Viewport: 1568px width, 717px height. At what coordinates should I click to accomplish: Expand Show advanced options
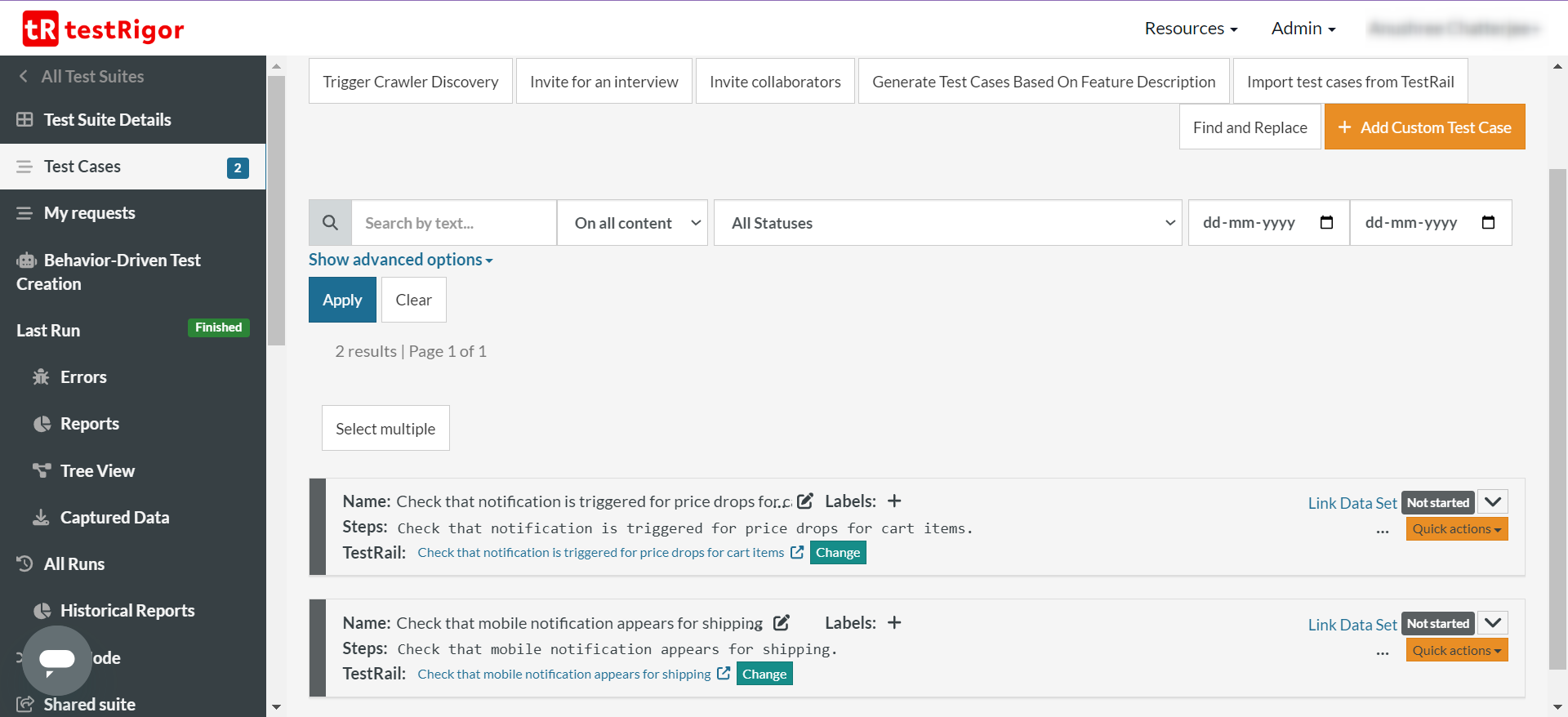(400, 260)
